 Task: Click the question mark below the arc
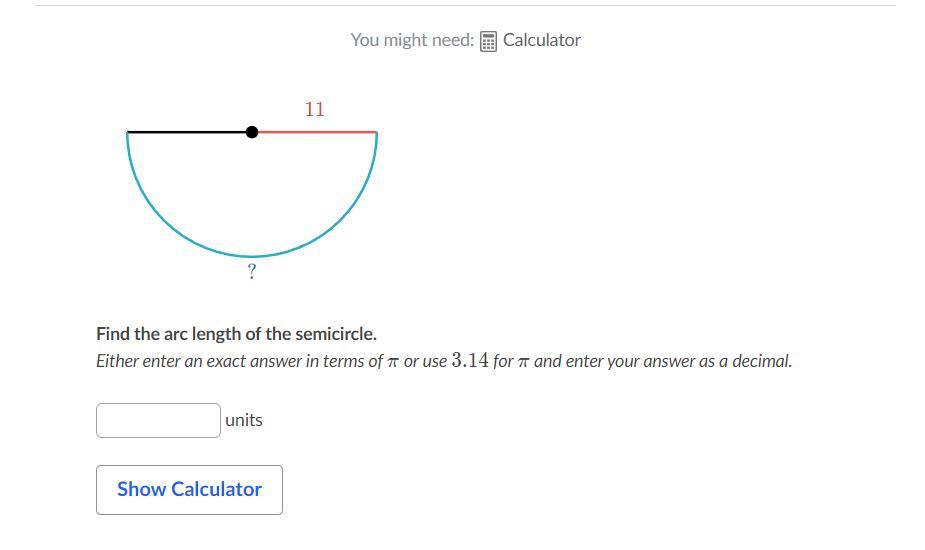click(252, 271)
